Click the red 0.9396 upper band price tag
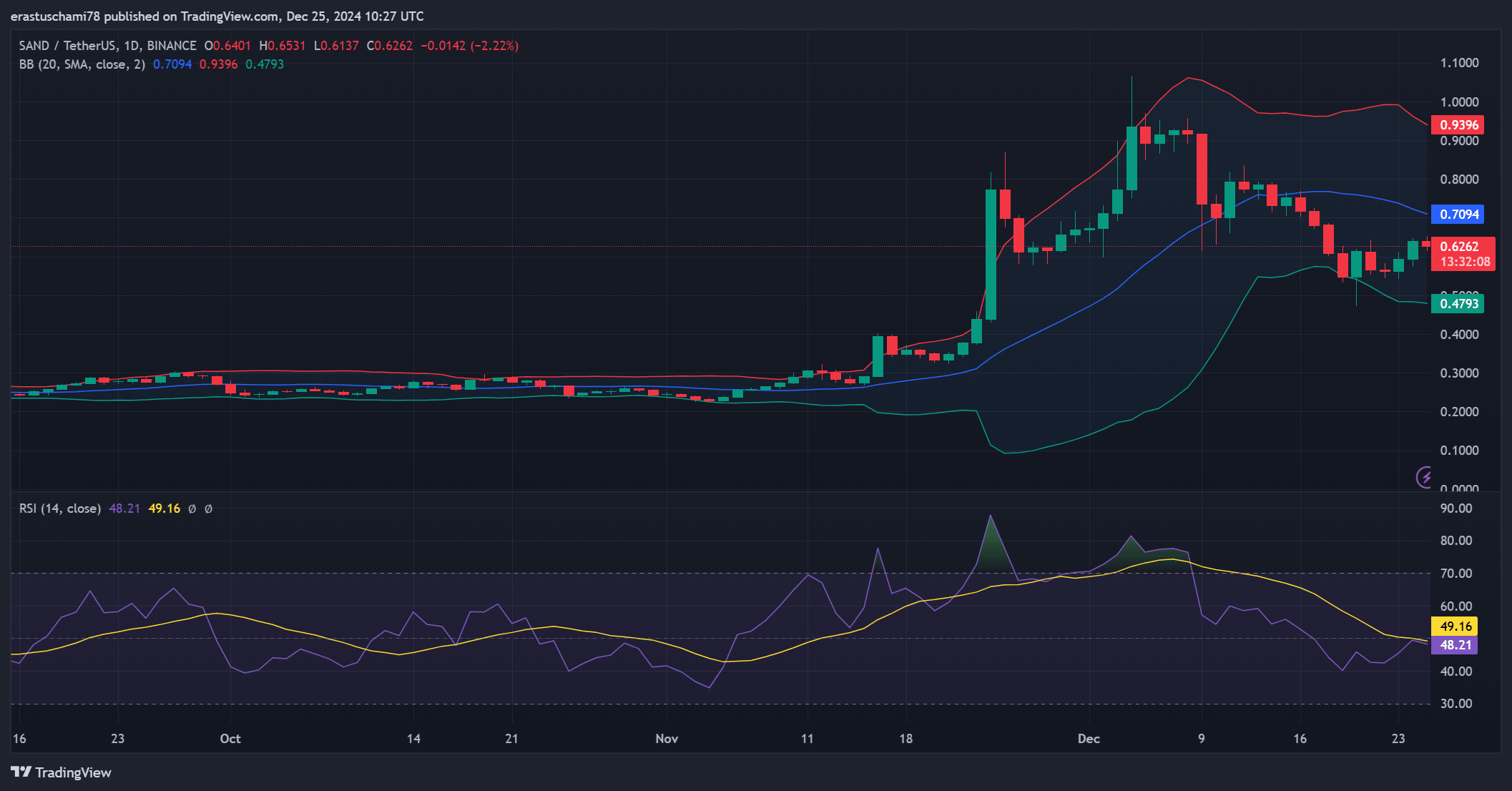 pos(1458,125)
